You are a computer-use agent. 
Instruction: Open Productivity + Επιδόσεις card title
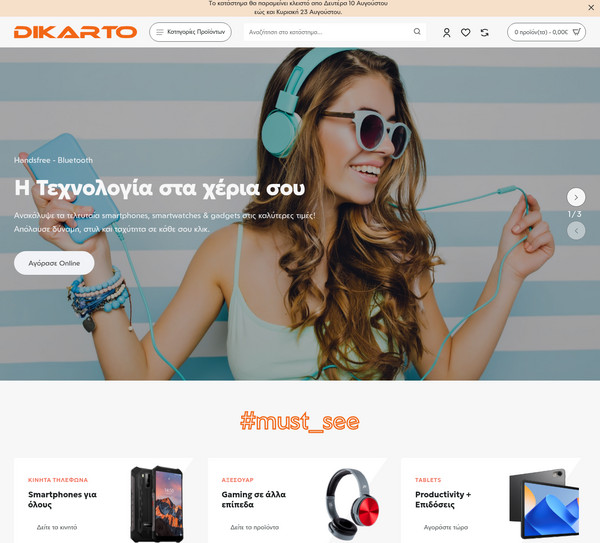[x=443, y=499]
